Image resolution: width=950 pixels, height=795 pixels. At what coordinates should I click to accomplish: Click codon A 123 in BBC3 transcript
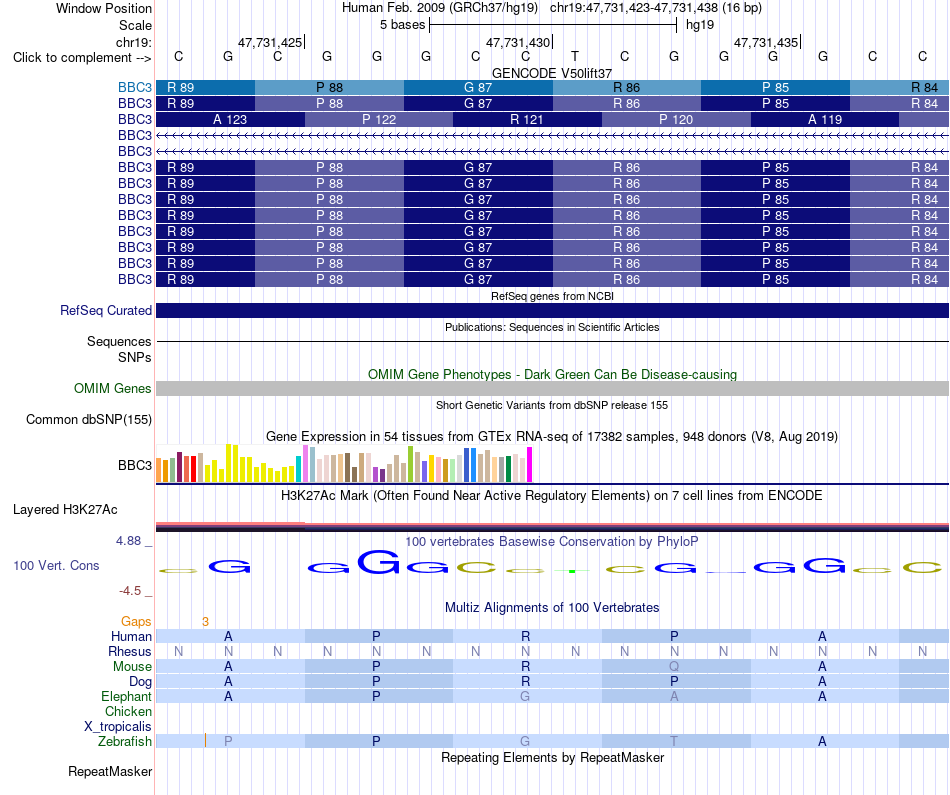[x=230, y=119]
